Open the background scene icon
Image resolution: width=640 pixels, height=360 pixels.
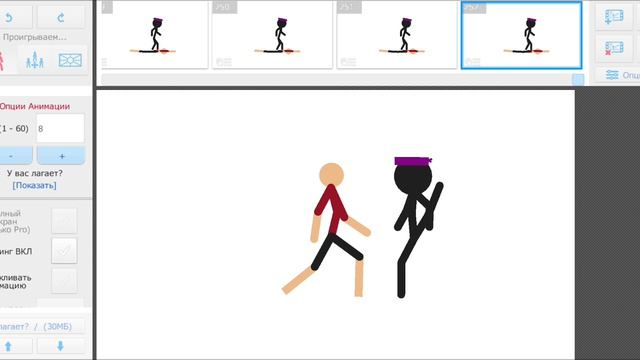pyautogui.click(x=70, y=60)
